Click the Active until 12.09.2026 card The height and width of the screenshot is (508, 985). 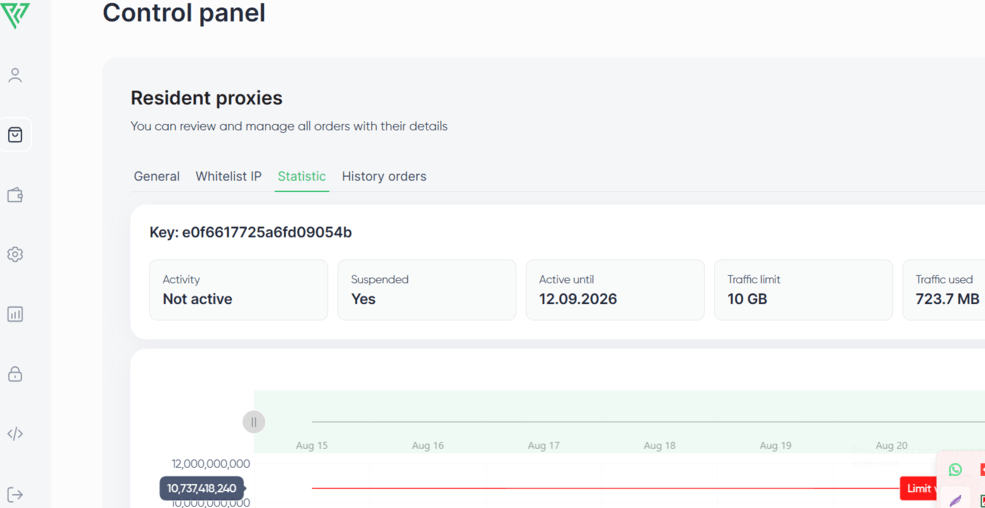(615, 290)
